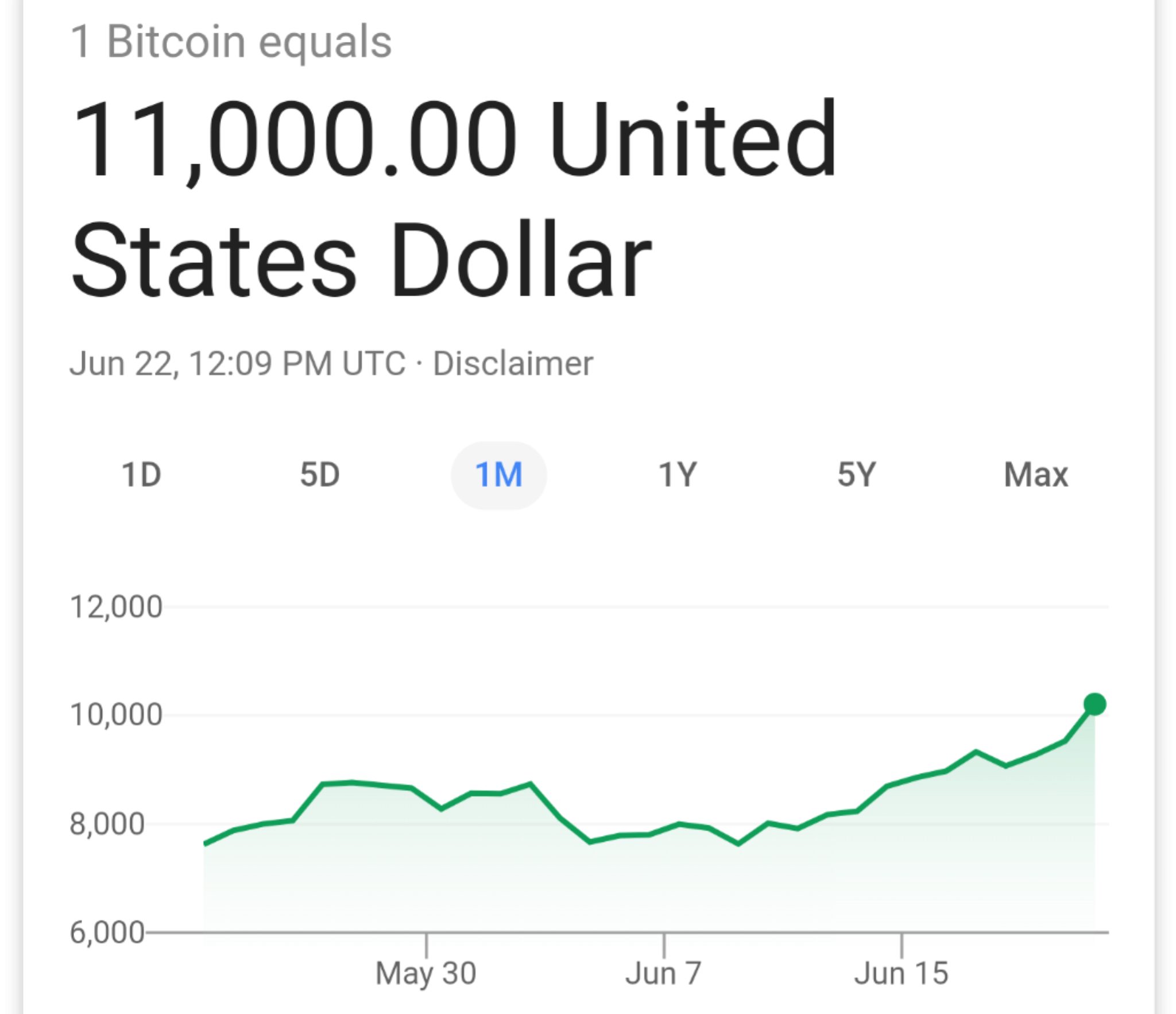
Task: Click the highlighted 1M range tab
Action: 498,475
